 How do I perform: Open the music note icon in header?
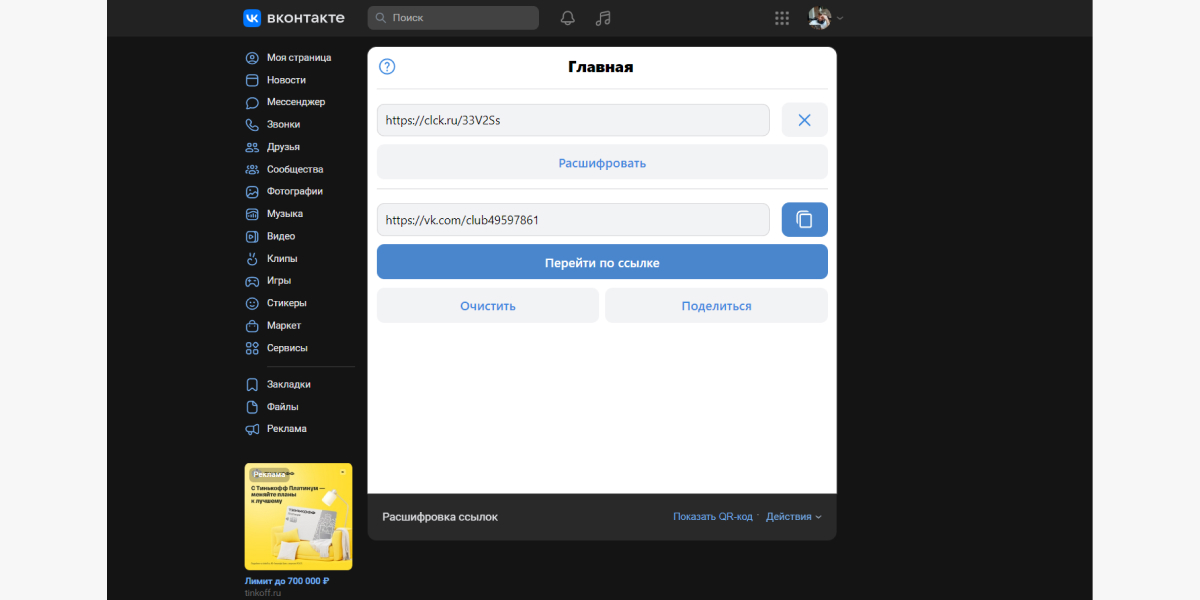[x=602, y=18]
